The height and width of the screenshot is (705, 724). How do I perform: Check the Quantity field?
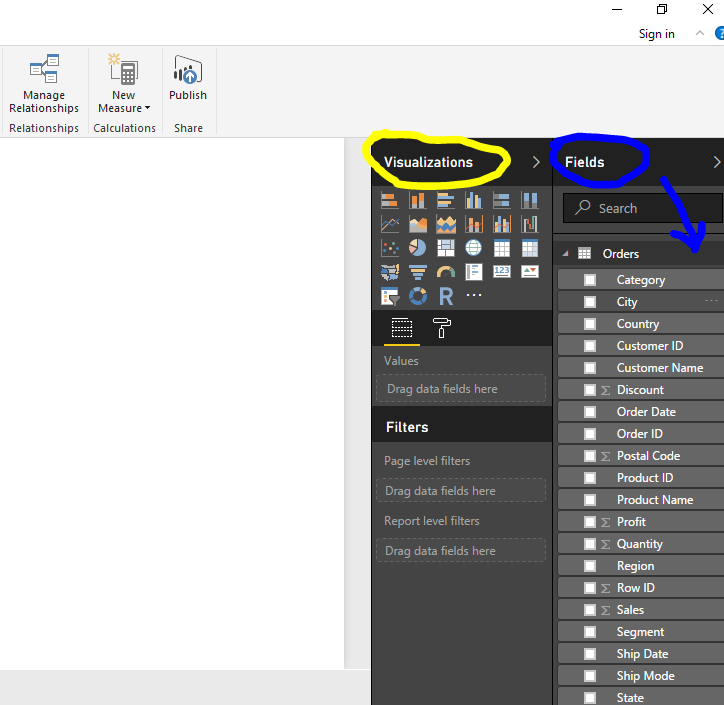tap(590, 544)
